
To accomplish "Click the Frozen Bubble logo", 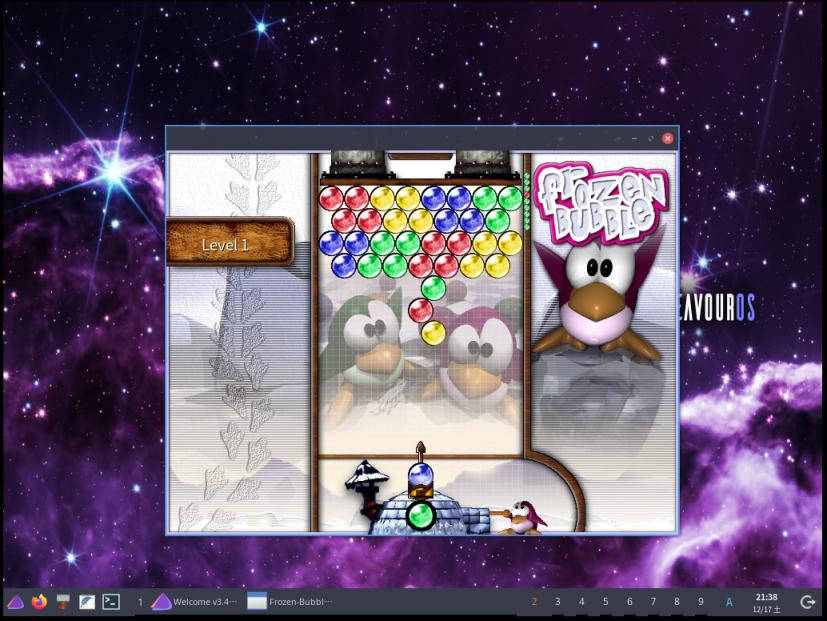I will coord(603,202).
